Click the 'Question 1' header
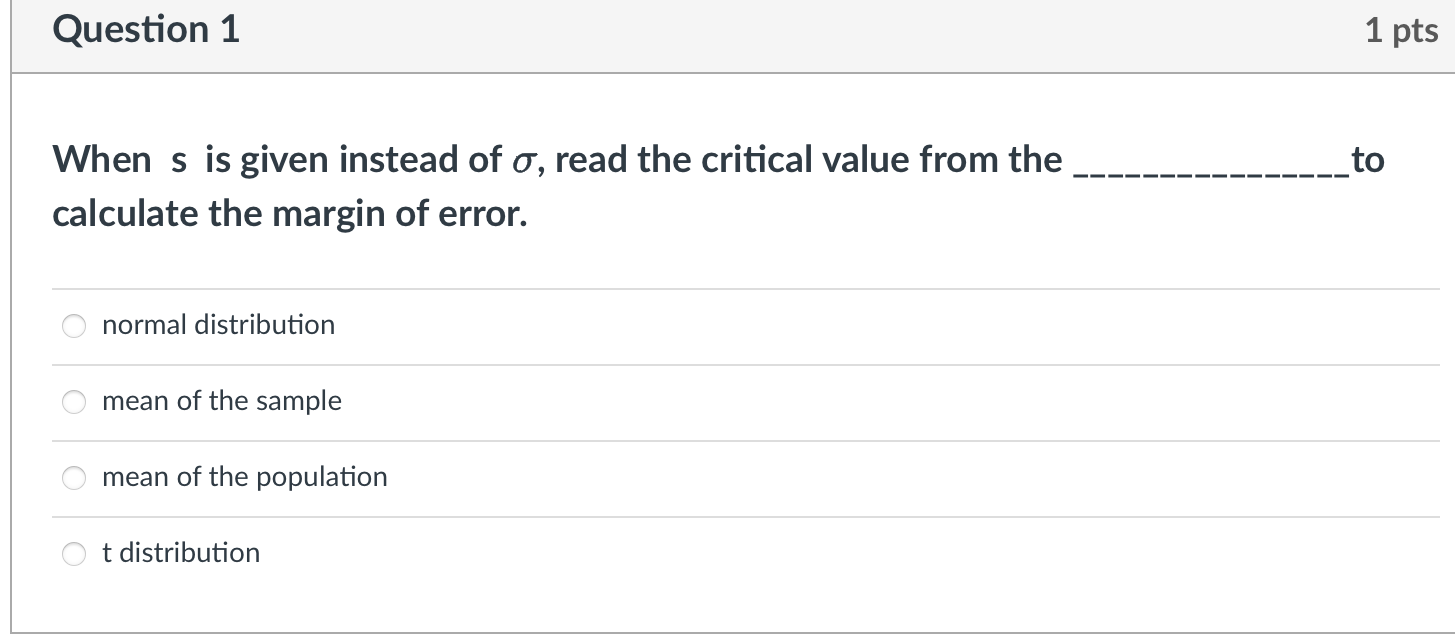Viewport: 1455px width, 644px height. coord(144,29)
